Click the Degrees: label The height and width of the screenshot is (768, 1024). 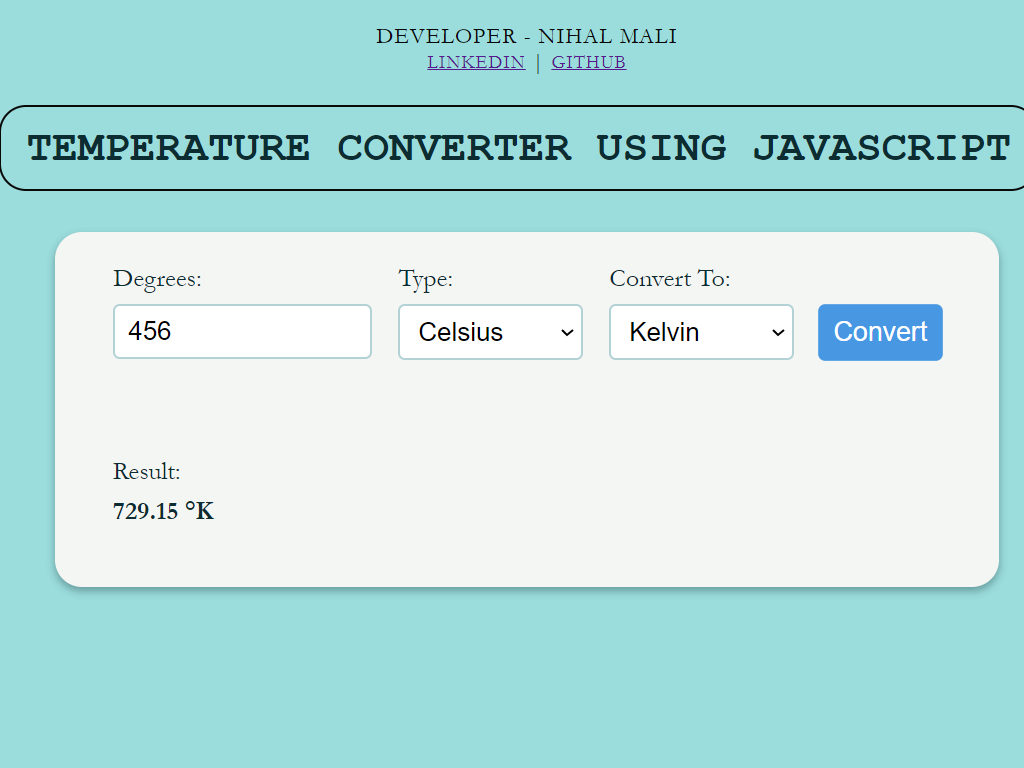[157, 279]
